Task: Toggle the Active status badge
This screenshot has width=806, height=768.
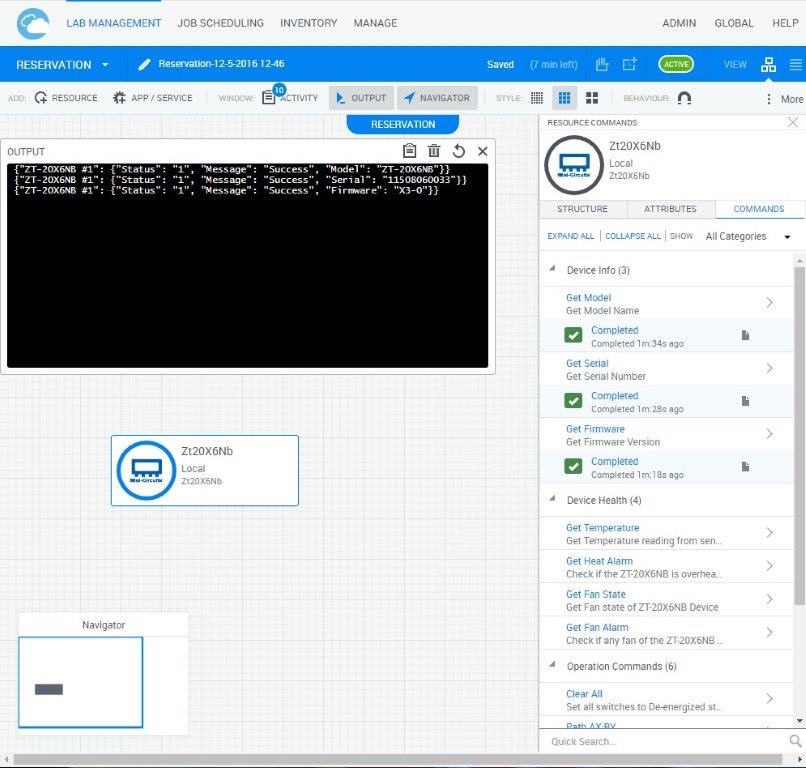Action: 676,65
